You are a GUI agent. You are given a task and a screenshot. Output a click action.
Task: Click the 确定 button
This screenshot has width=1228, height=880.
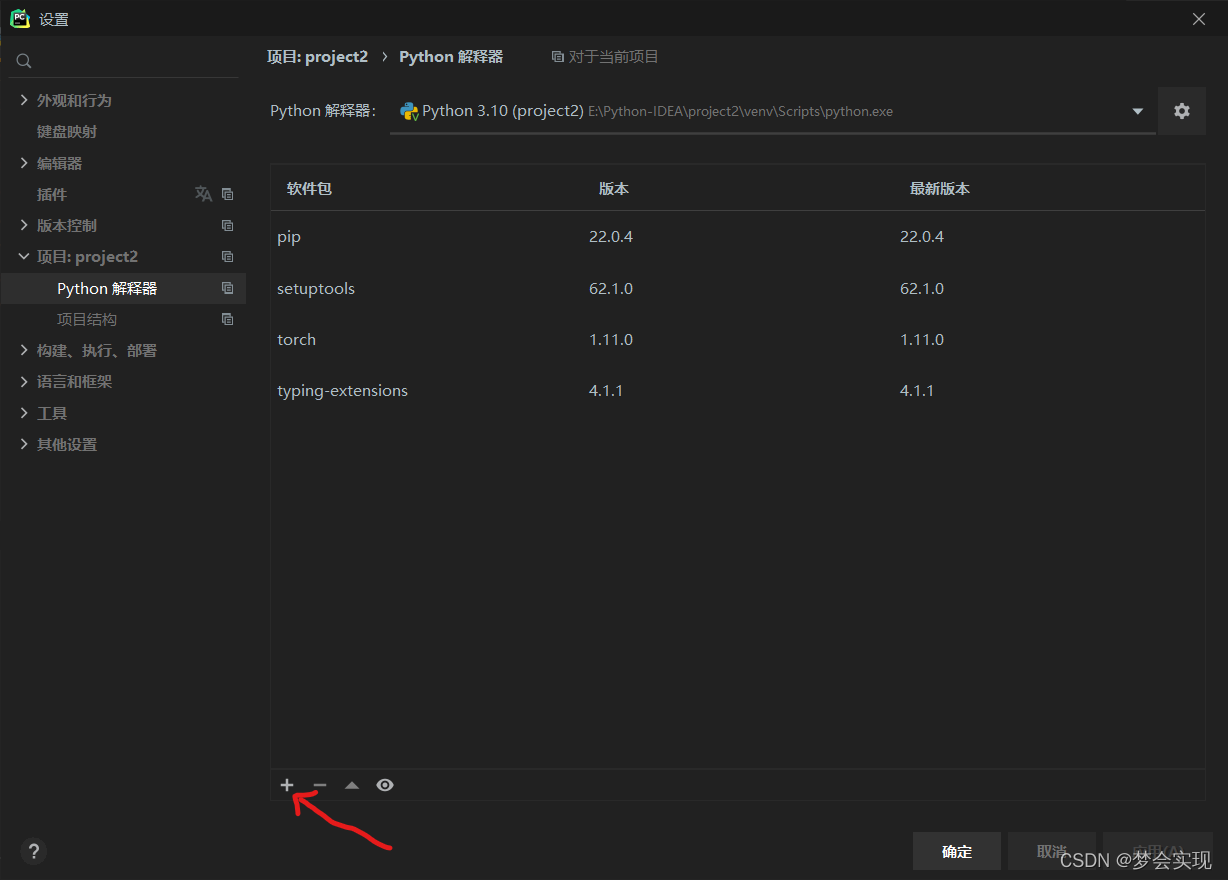click(x=957, y=851)
